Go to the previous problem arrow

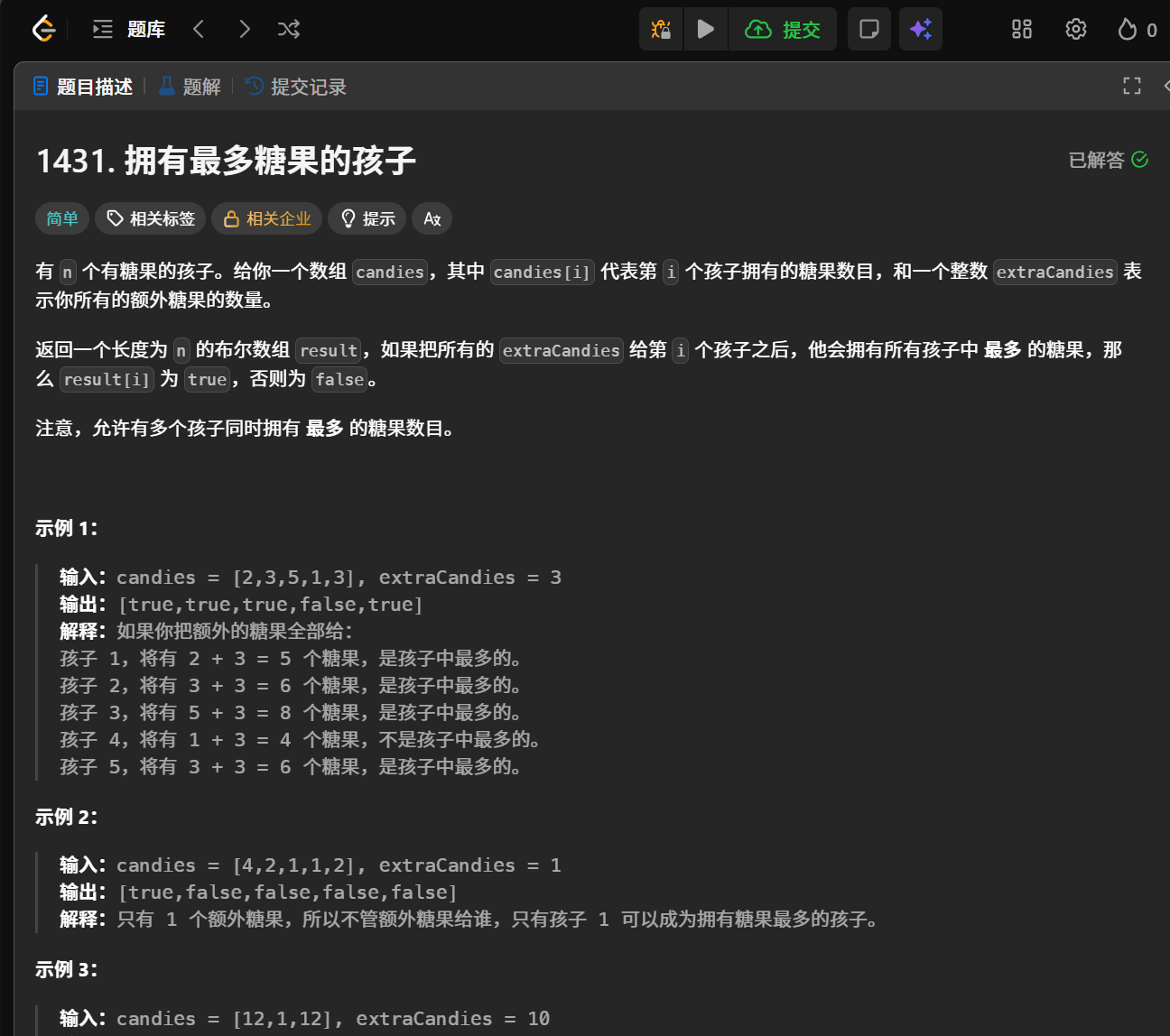[199, 29]
